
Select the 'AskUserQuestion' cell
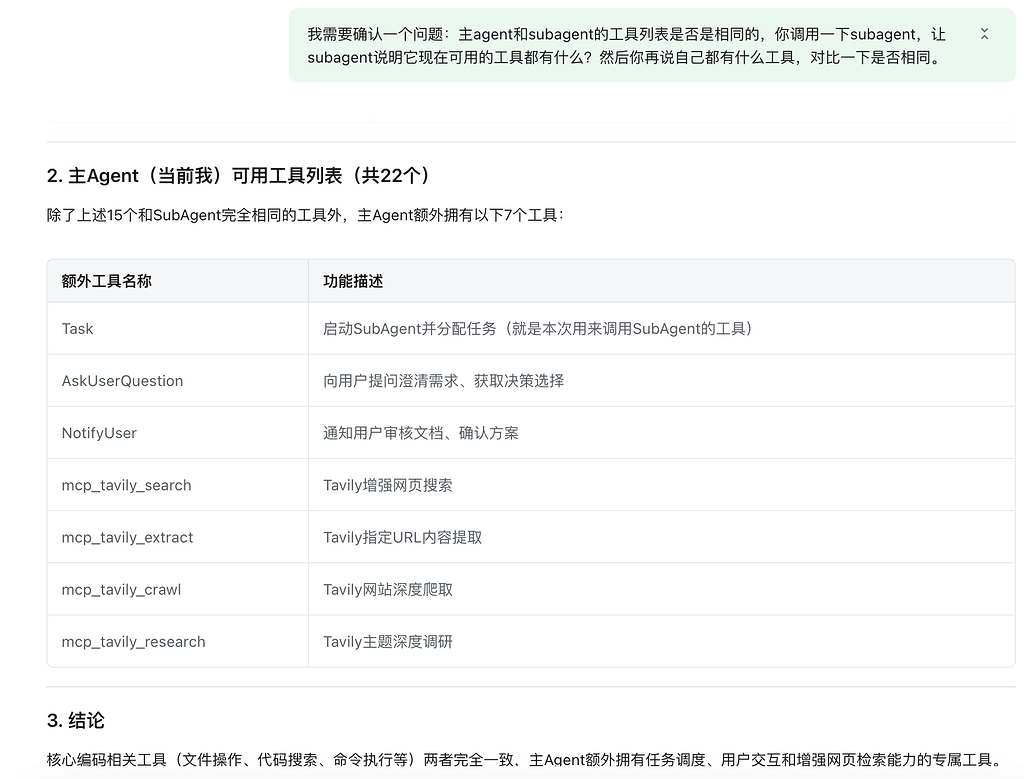point(178,381)
